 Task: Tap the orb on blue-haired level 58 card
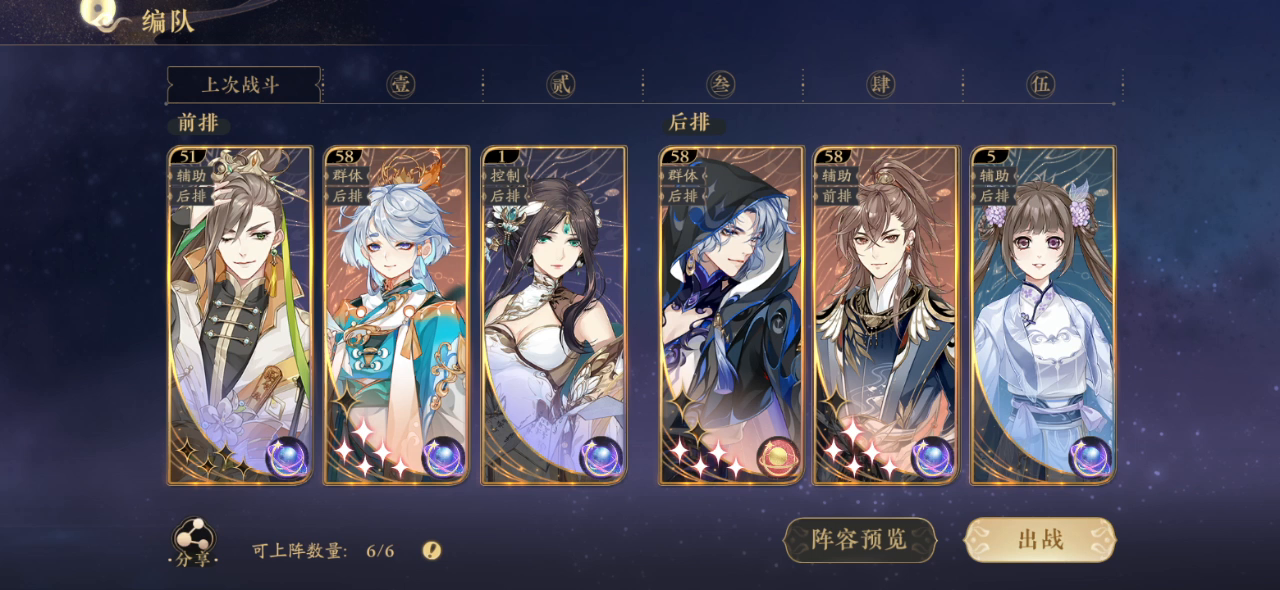[443, 457]
